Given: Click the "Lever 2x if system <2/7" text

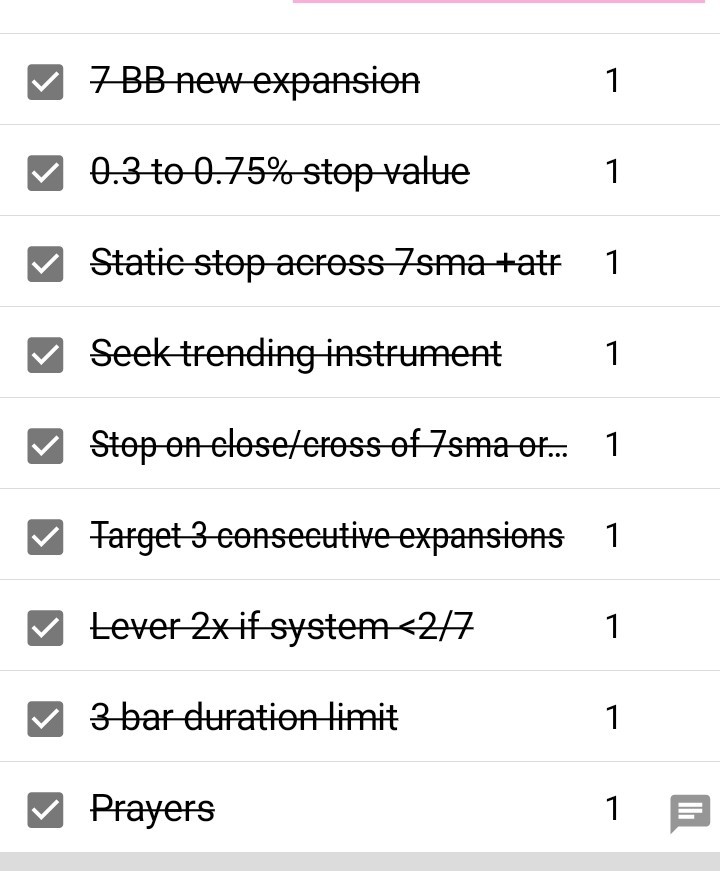Looking at the screenshot, I should tap(282, 627).
